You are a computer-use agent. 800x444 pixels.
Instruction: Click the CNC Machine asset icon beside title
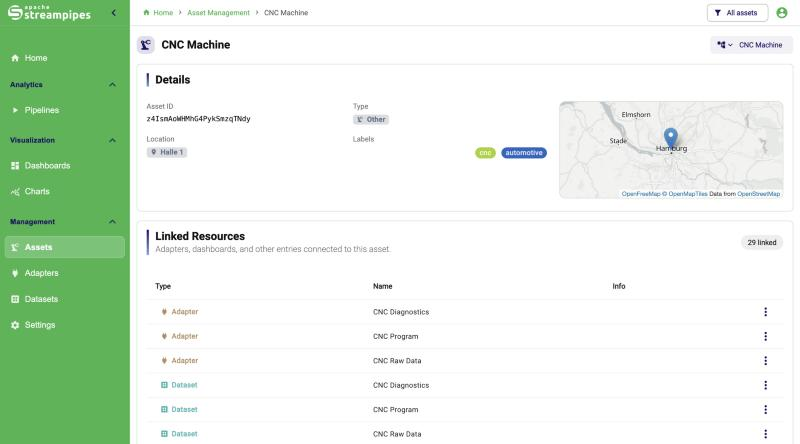click(146, 45)
